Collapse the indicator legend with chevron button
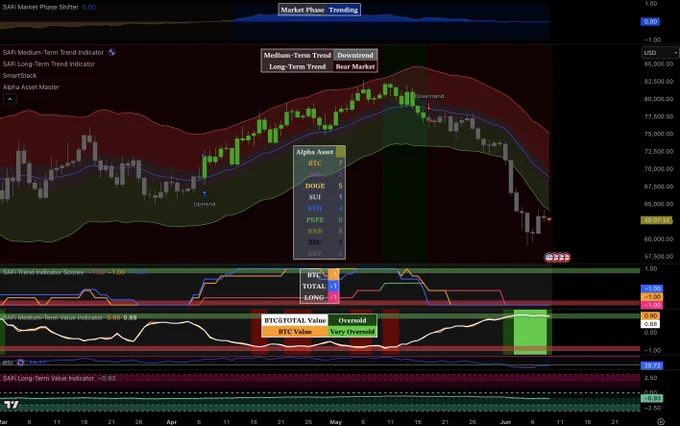Viewport: 680px width, 426px height. coord(10,99)
